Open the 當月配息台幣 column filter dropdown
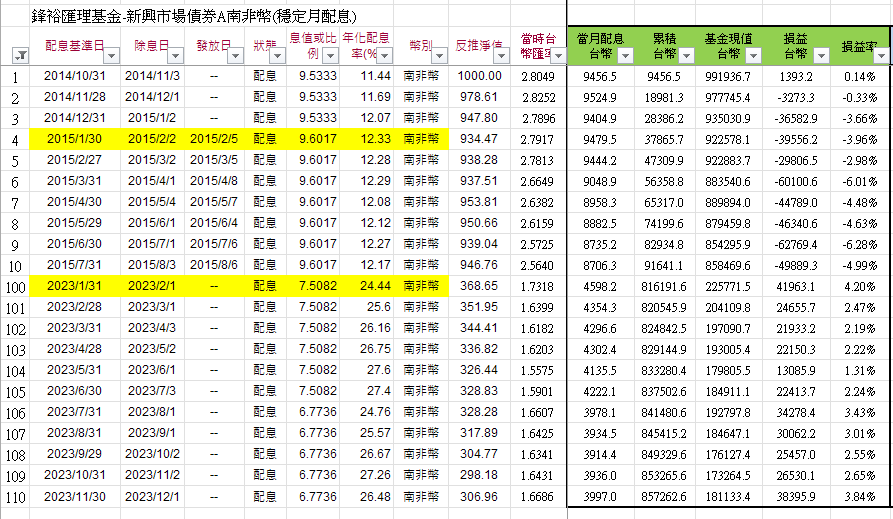 (625, 55)
